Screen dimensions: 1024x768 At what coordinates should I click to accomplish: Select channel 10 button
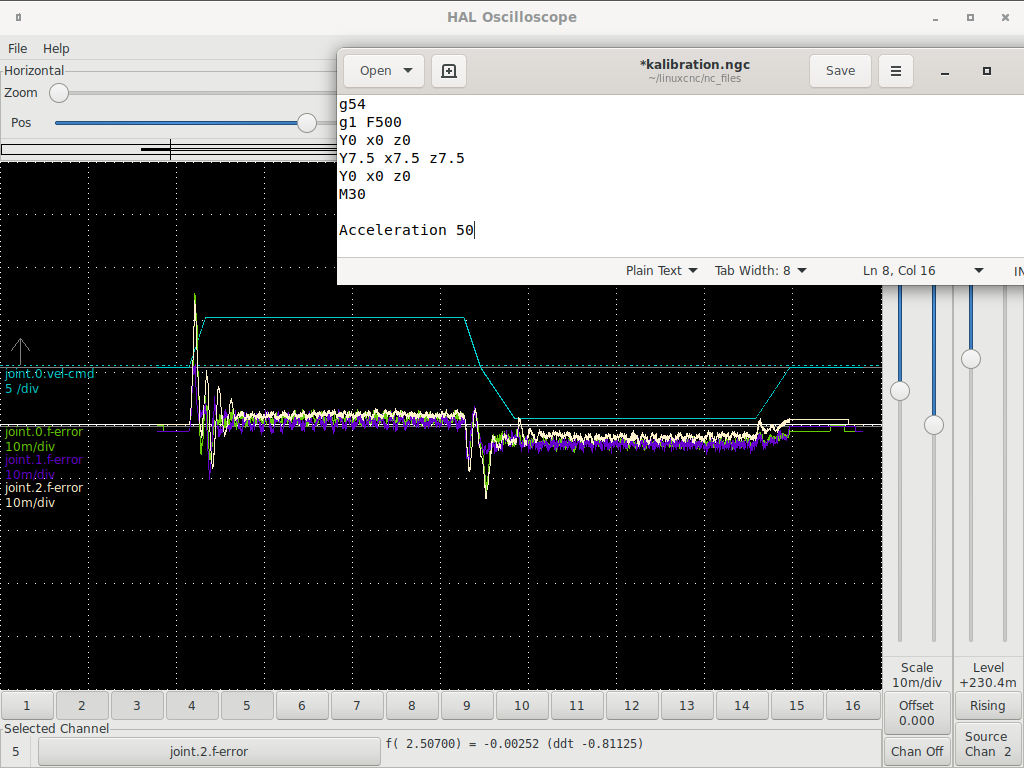522,705
